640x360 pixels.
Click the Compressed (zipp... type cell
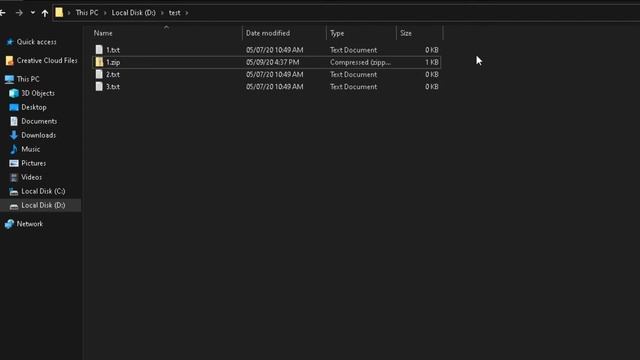[360, 62]
